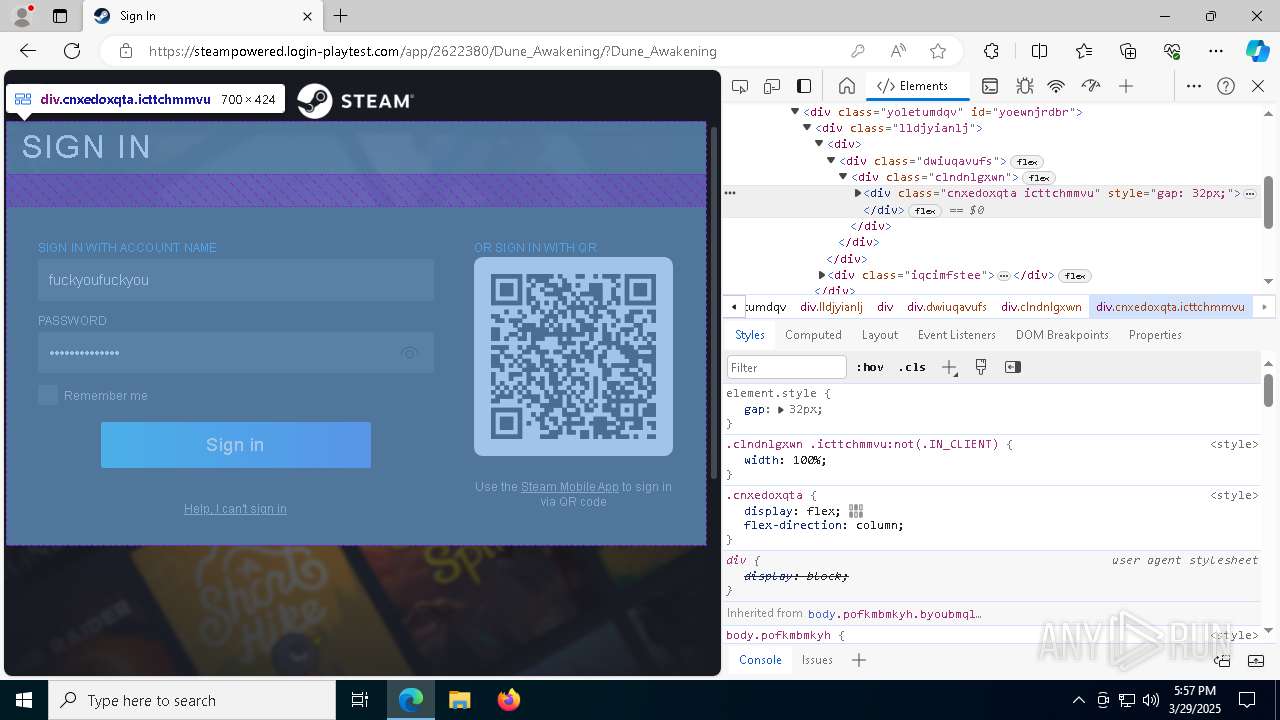Open new browser tab plus button
Viewport: 1280px width, 720px height.
pyautogui.click(x=340, y=16)
